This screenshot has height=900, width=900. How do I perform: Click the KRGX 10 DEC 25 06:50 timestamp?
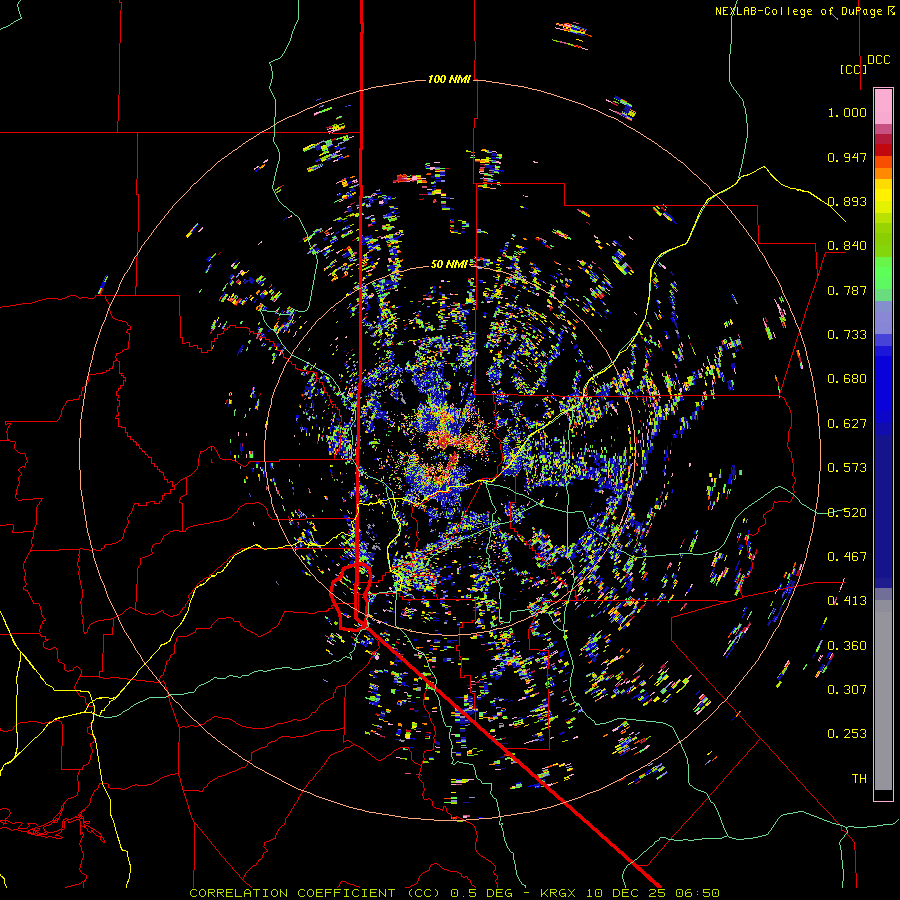630,893
